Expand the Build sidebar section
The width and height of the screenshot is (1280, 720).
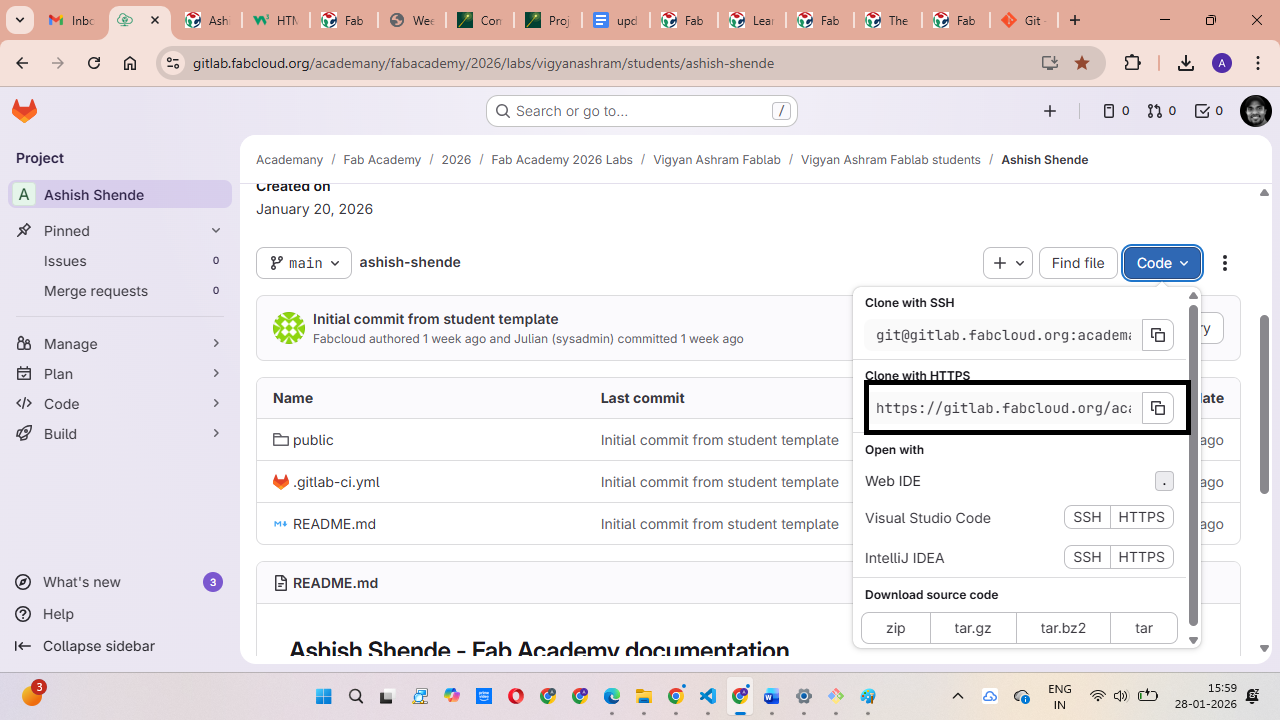120,434
